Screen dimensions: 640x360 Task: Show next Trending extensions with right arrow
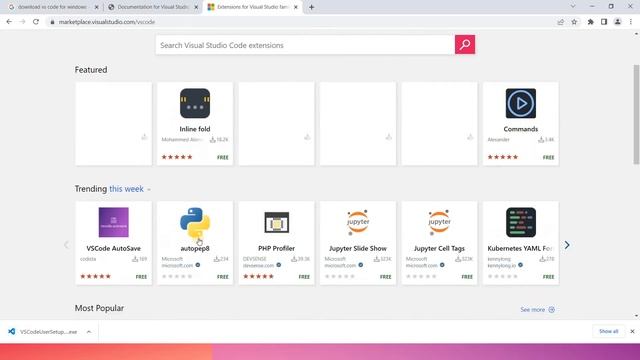click(567, 245)
